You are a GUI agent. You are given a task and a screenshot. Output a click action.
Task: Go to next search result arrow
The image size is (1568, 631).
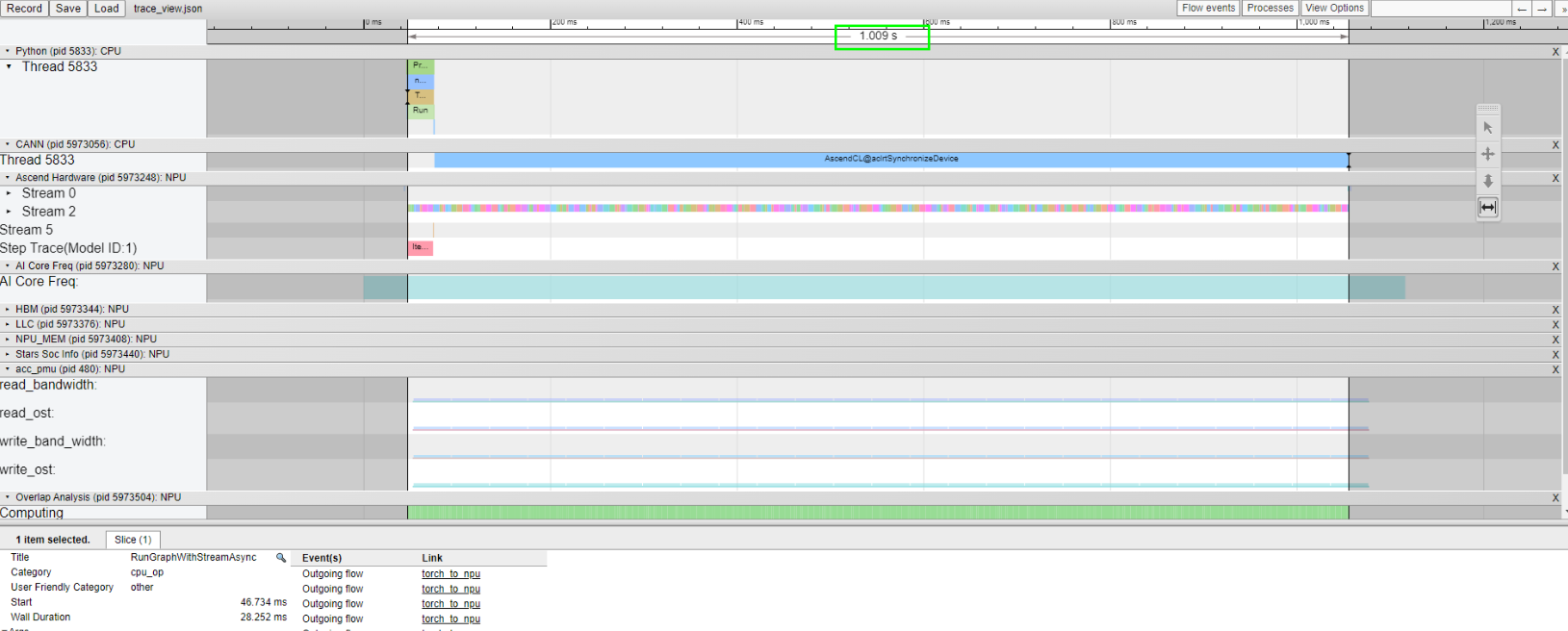(1542, 9)
